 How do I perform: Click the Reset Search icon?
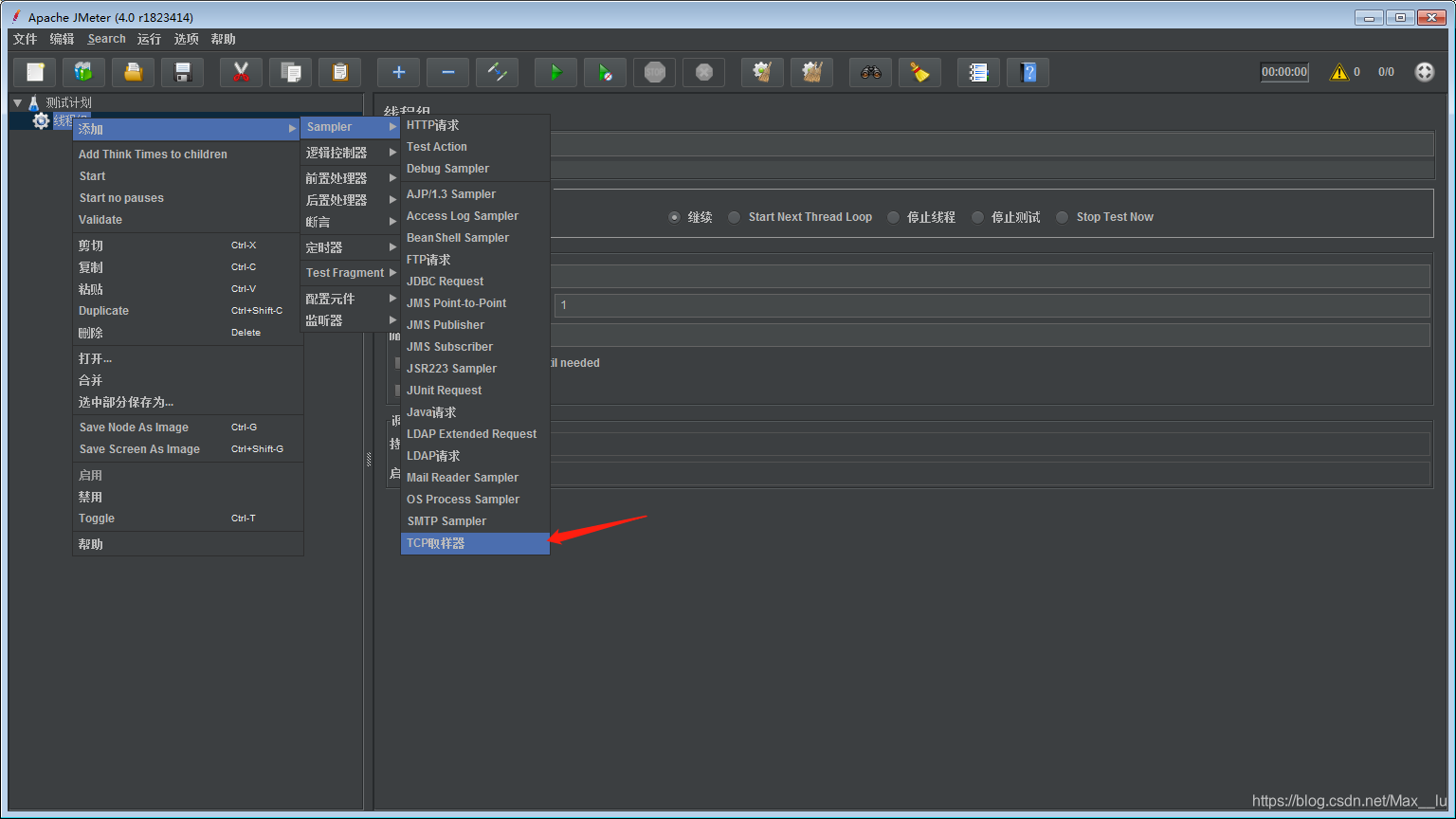[x=920, y=72]
